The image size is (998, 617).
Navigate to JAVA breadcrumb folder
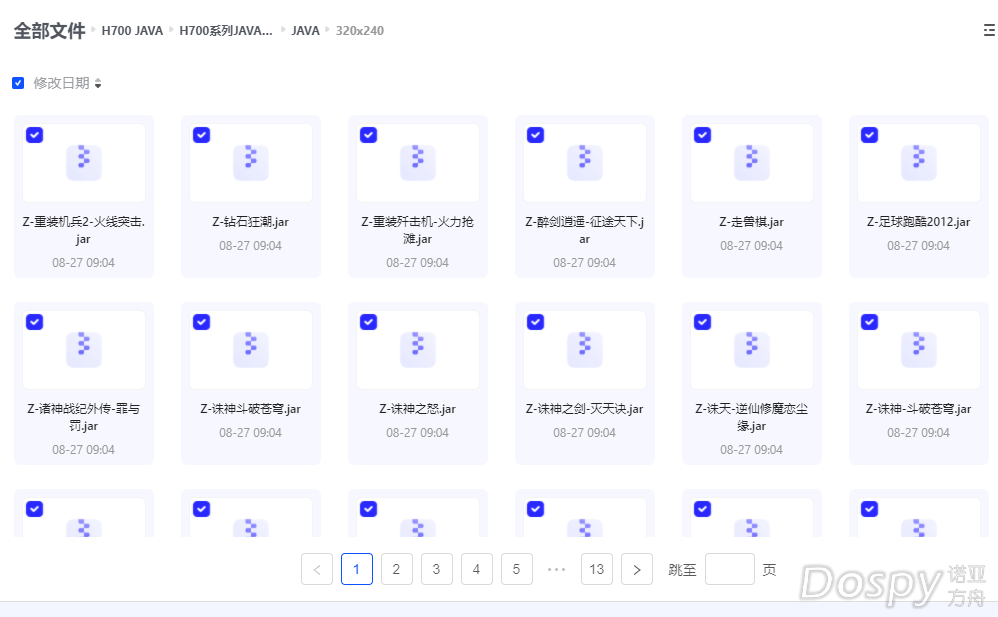306,31
